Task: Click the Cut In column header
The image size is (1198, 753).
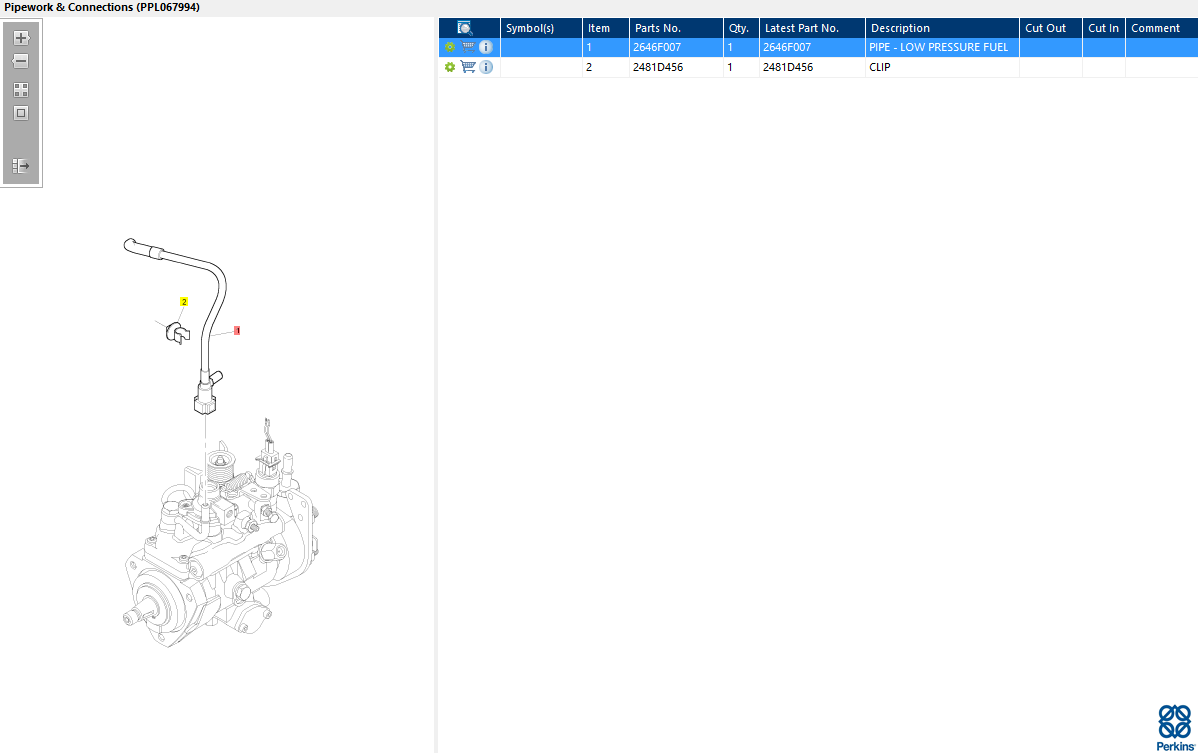Action: pos(1103,28)
